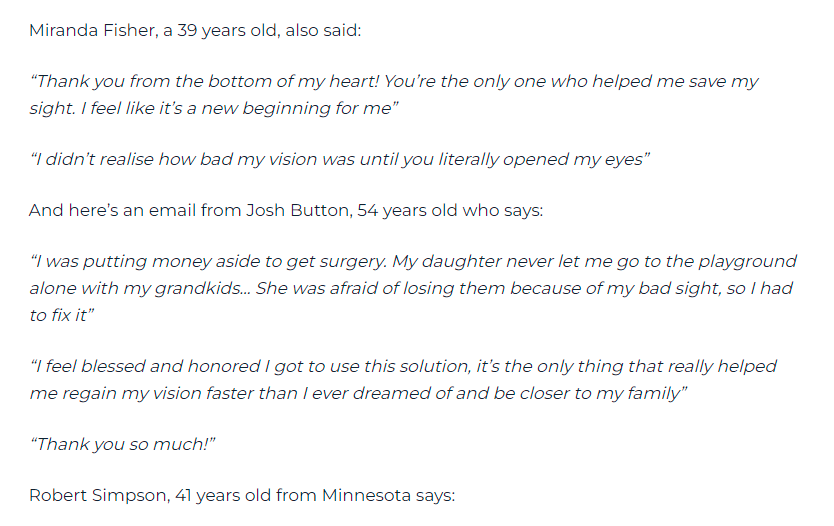Click the quote 'Thank you so much!'
The width and height of the screenshot is (834, 526).
(x=124, y=445)
